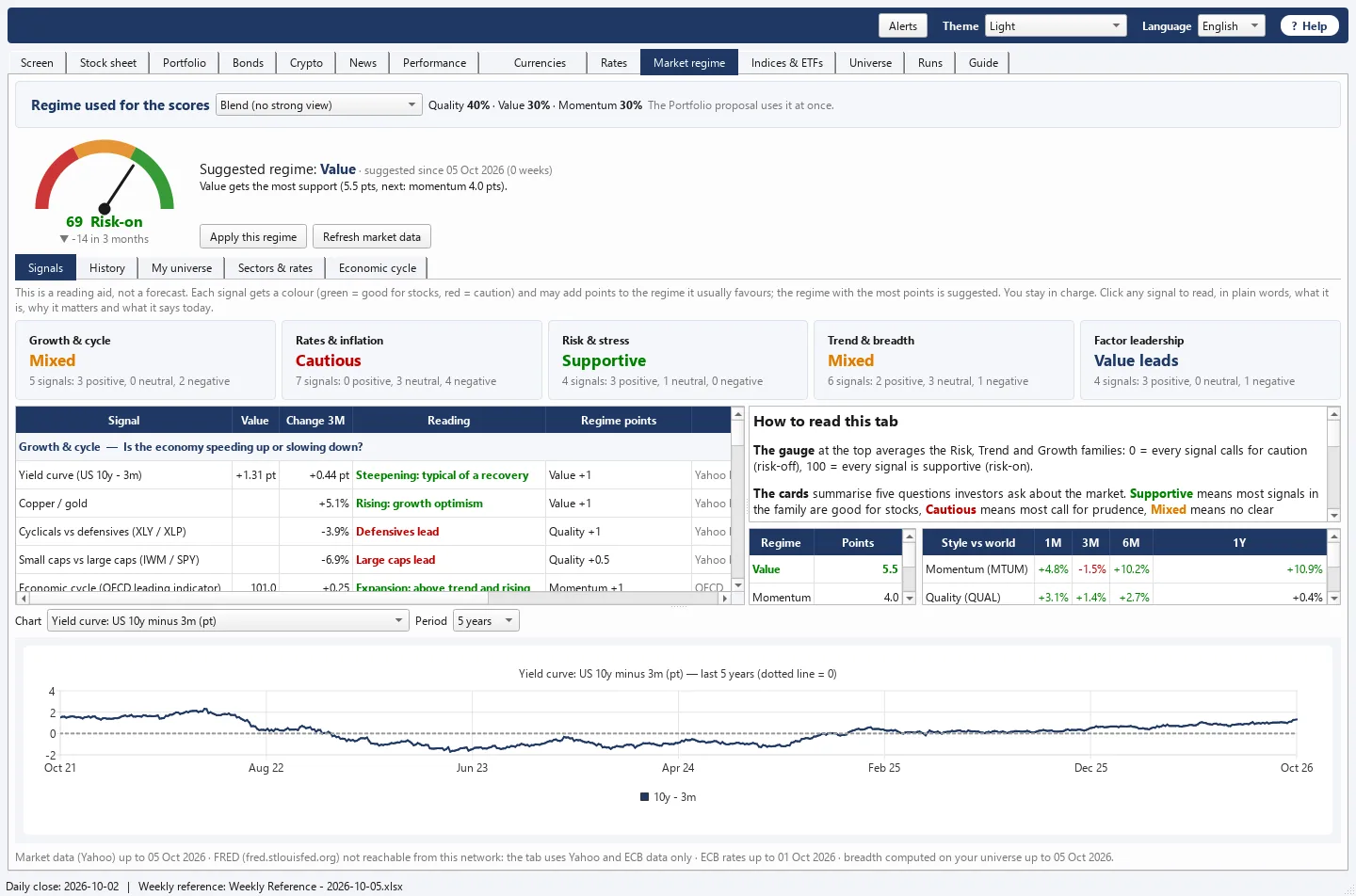Click the Change 3M column header
This screenshot has height=896, width=1356.
[x=315, y=421]
